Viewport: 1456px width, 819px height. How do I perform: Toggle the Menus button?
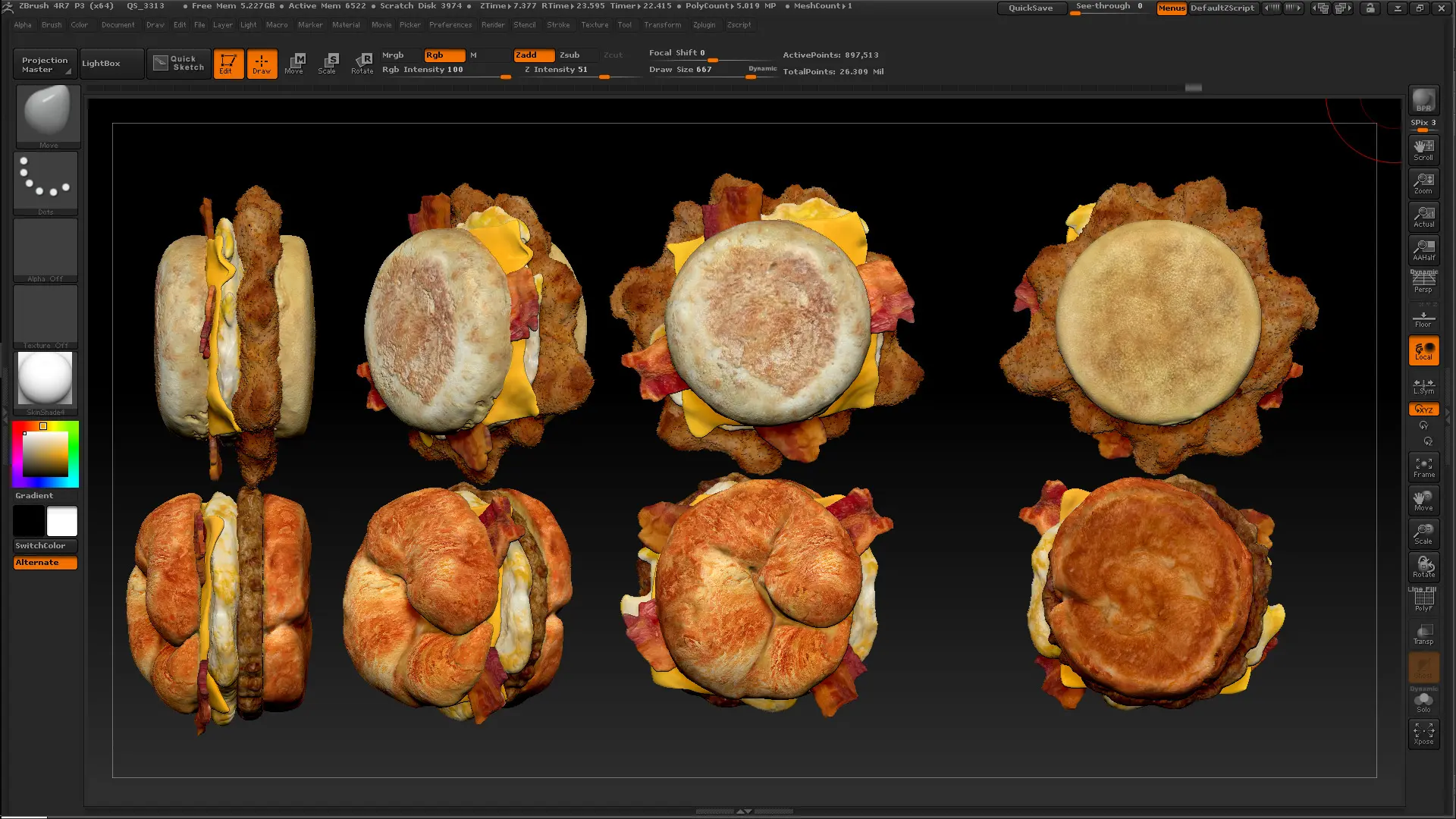(1172, 8)
